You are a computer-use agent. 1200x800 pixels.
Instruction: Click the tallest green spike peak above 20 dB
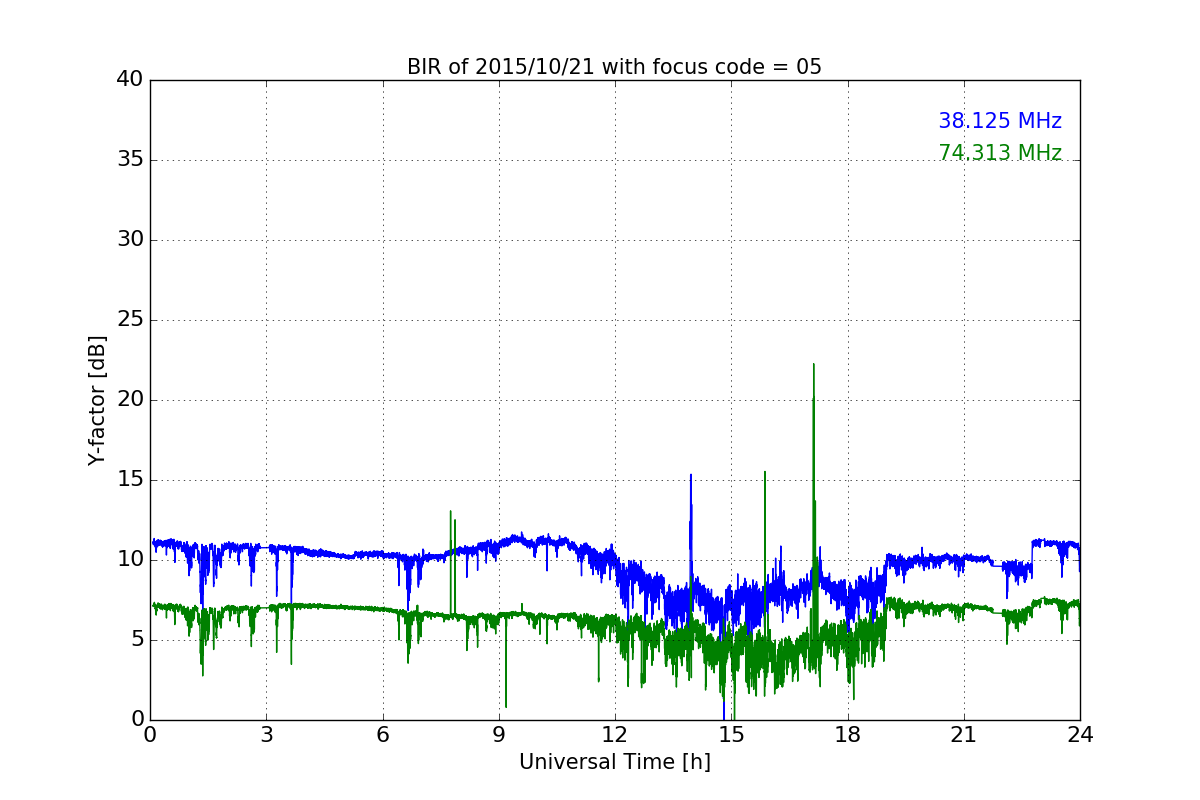tap(813, 366)
